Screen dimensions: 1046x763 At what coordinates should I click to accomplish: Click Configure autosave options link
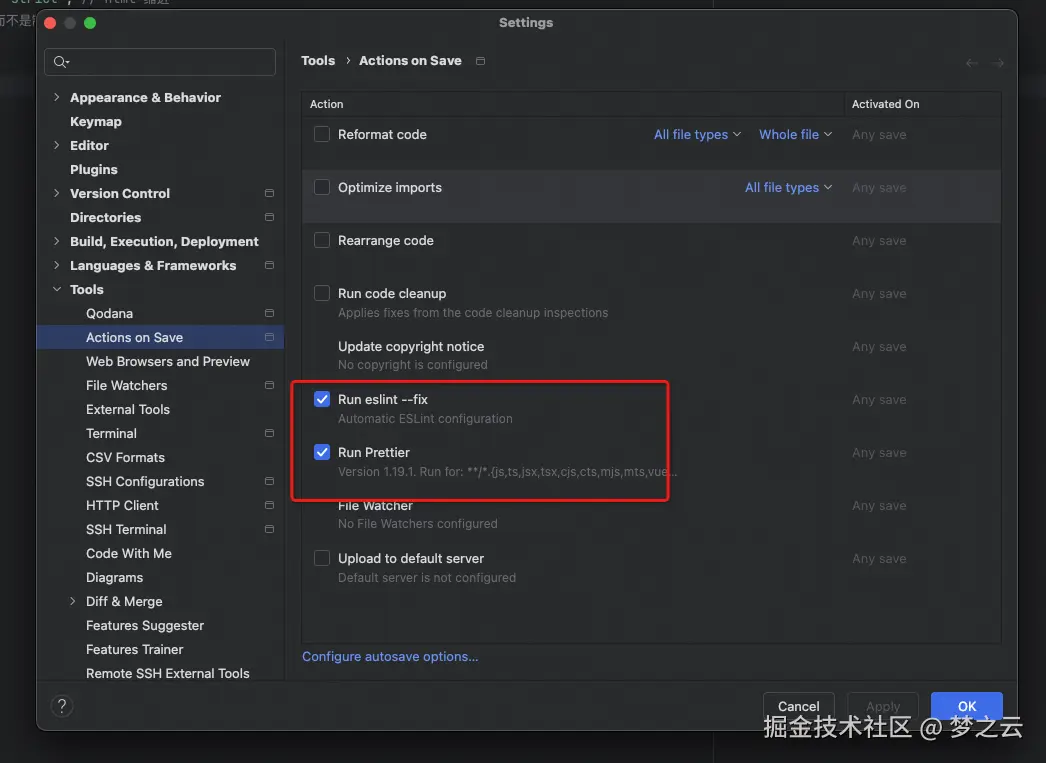390,656
